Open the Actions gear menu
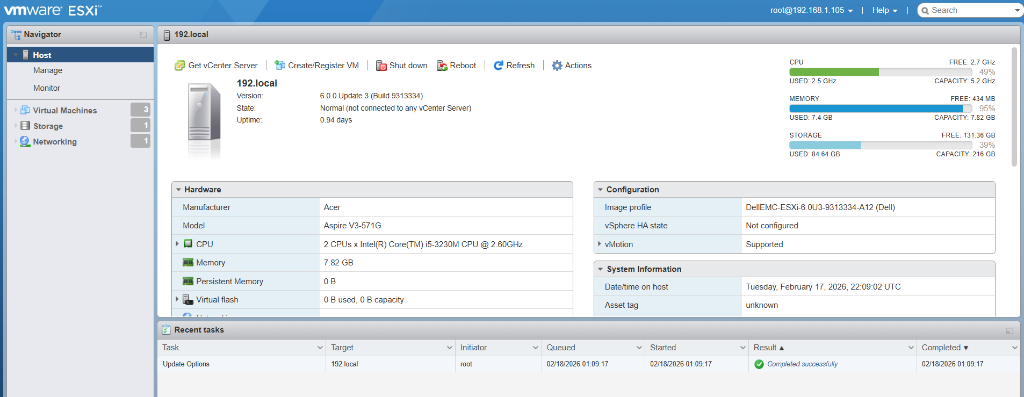This screenshot has height=397, width=1024. 571,65
